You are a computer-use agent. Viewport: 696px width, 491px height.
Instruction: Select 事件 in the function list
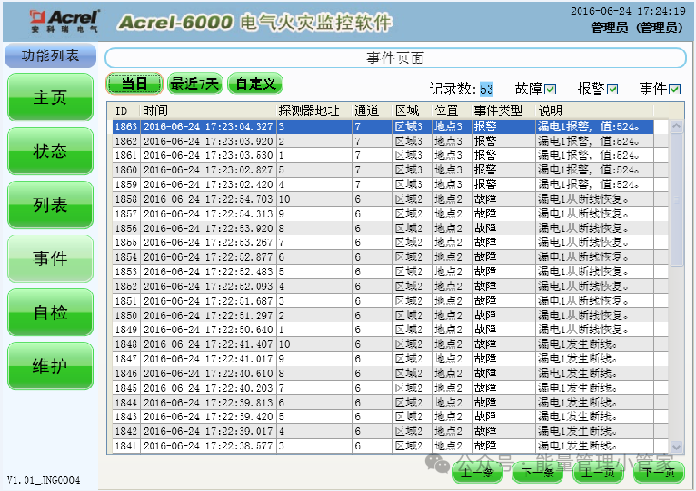tap(50, 258)
